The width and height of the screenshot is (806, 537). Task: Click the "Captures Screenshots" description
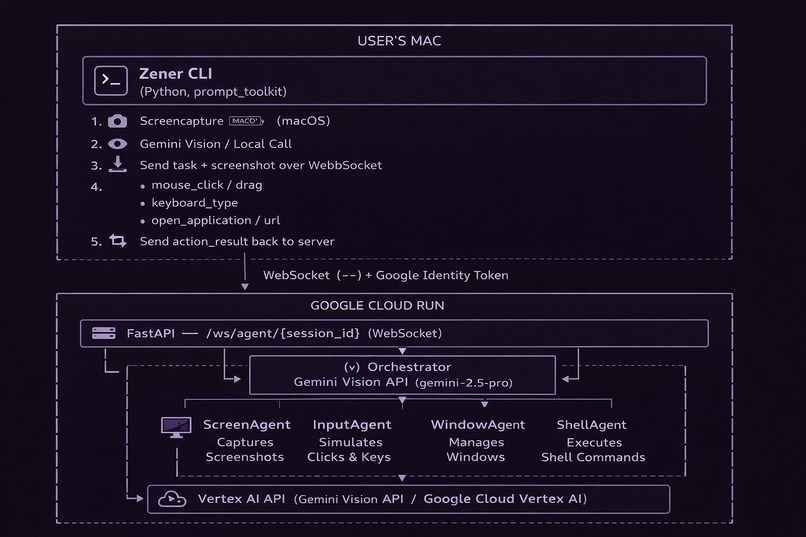click(x=245, y=449)
